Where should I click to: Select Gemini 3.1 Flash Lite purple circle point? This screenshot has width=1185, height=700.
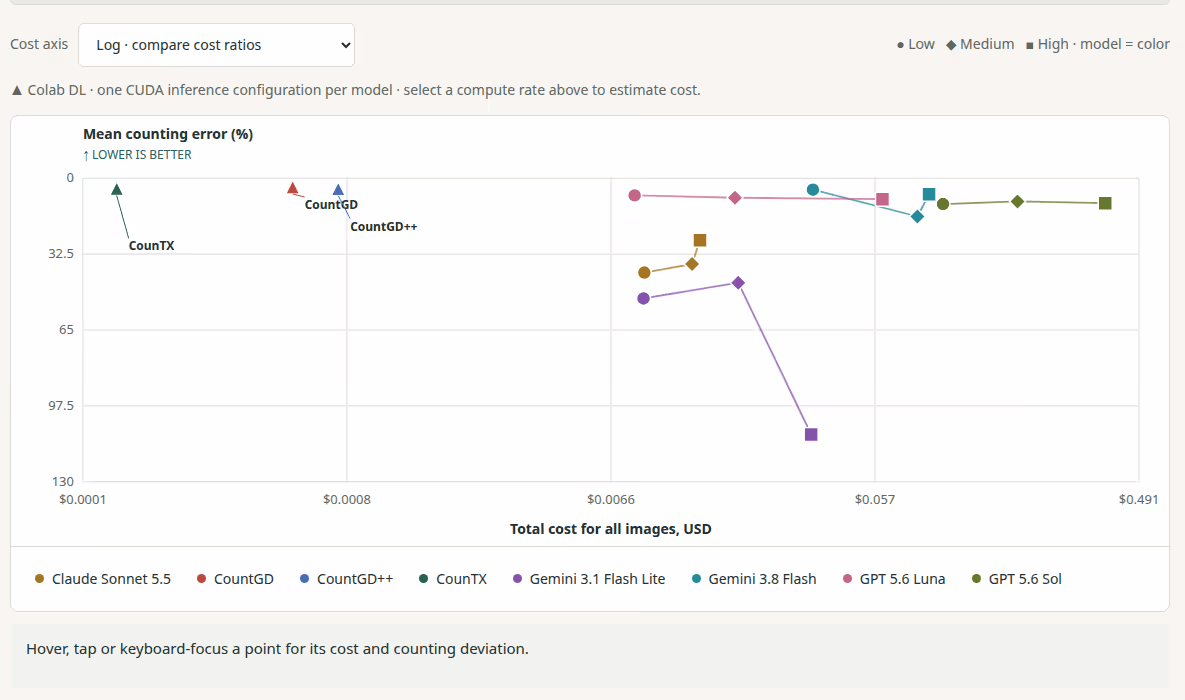pos(643,299)
